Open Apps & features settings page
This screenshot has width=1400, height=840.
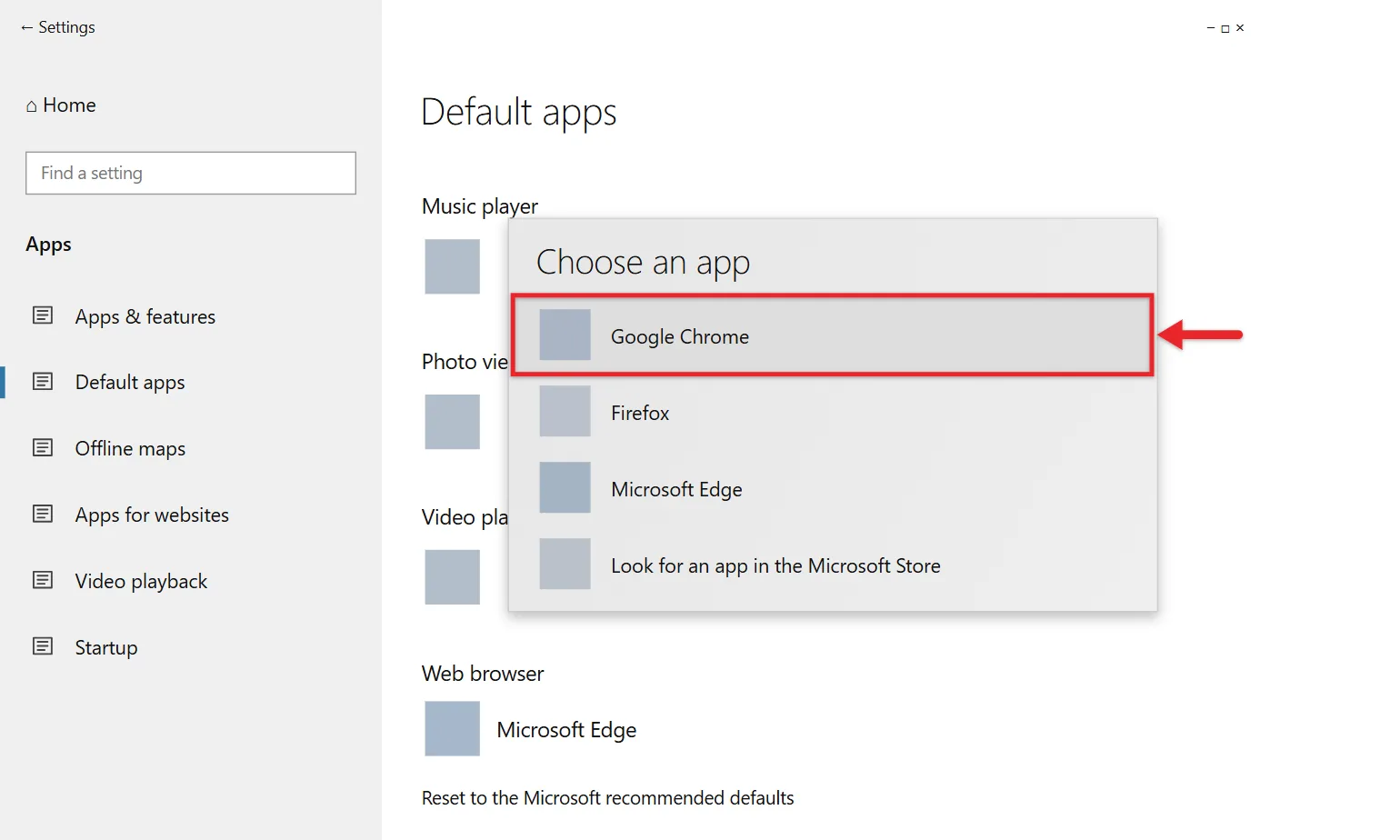coord(145,316)
